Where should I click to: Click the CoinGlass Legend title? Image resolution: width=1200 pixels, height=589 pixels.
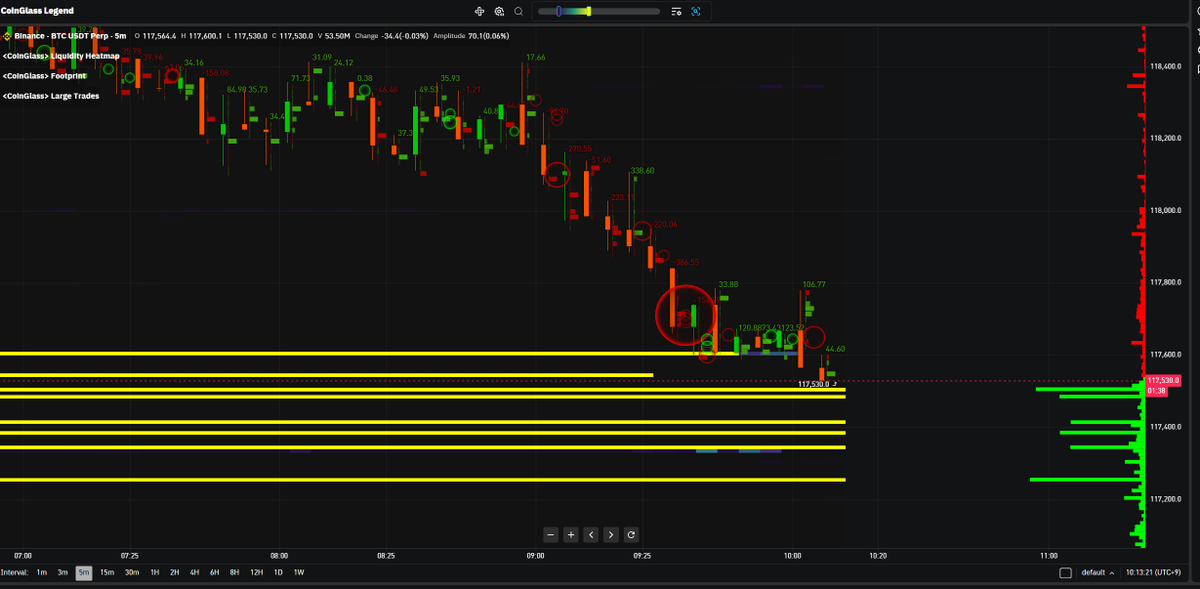(x=37, y=10)
